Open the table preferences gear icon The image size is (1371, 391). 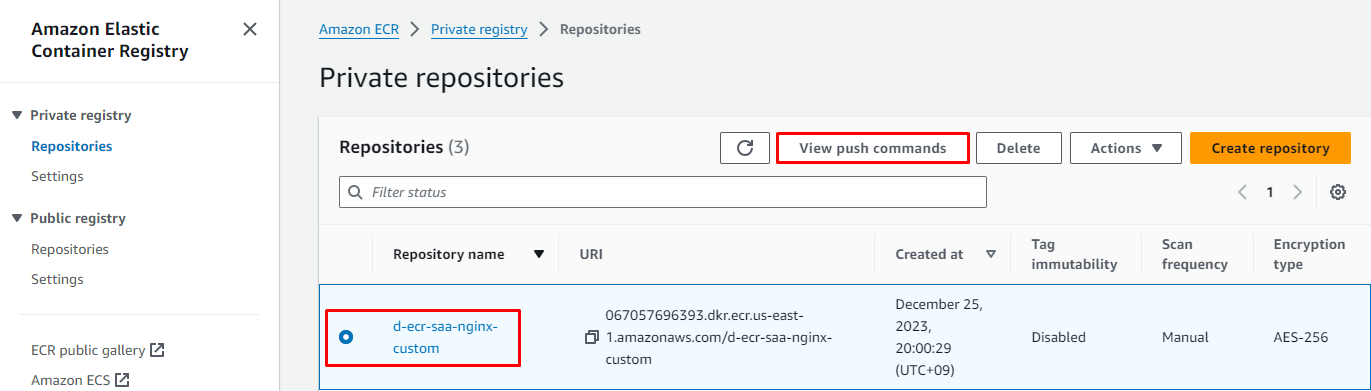(x=1338, y=192)
